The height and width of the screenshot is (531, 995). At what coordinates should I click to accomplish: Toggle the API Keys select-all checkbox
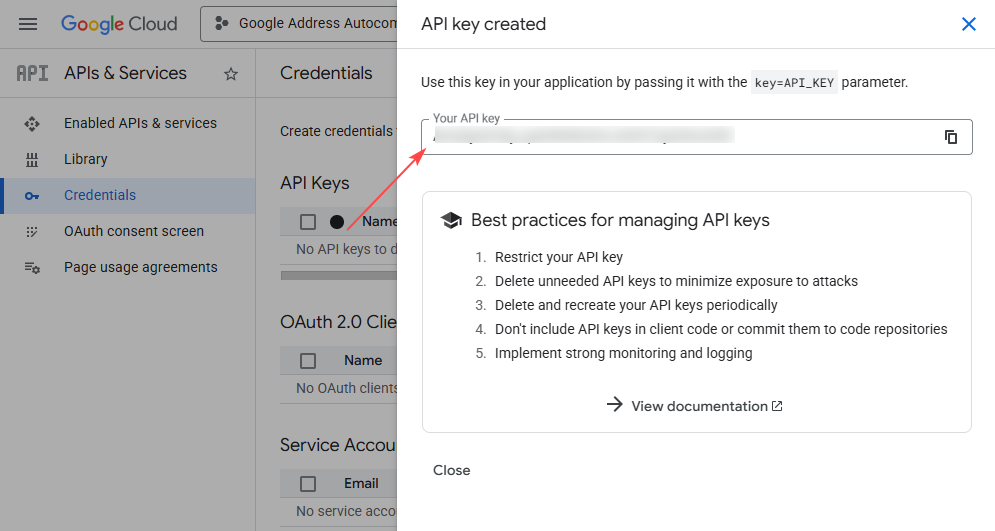click(x=308, y=222)
